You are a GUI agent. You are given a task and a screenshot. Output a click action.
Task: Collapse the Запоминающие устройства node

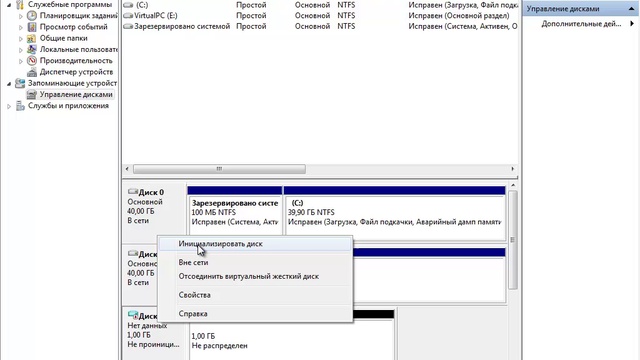tap(9, 84)
